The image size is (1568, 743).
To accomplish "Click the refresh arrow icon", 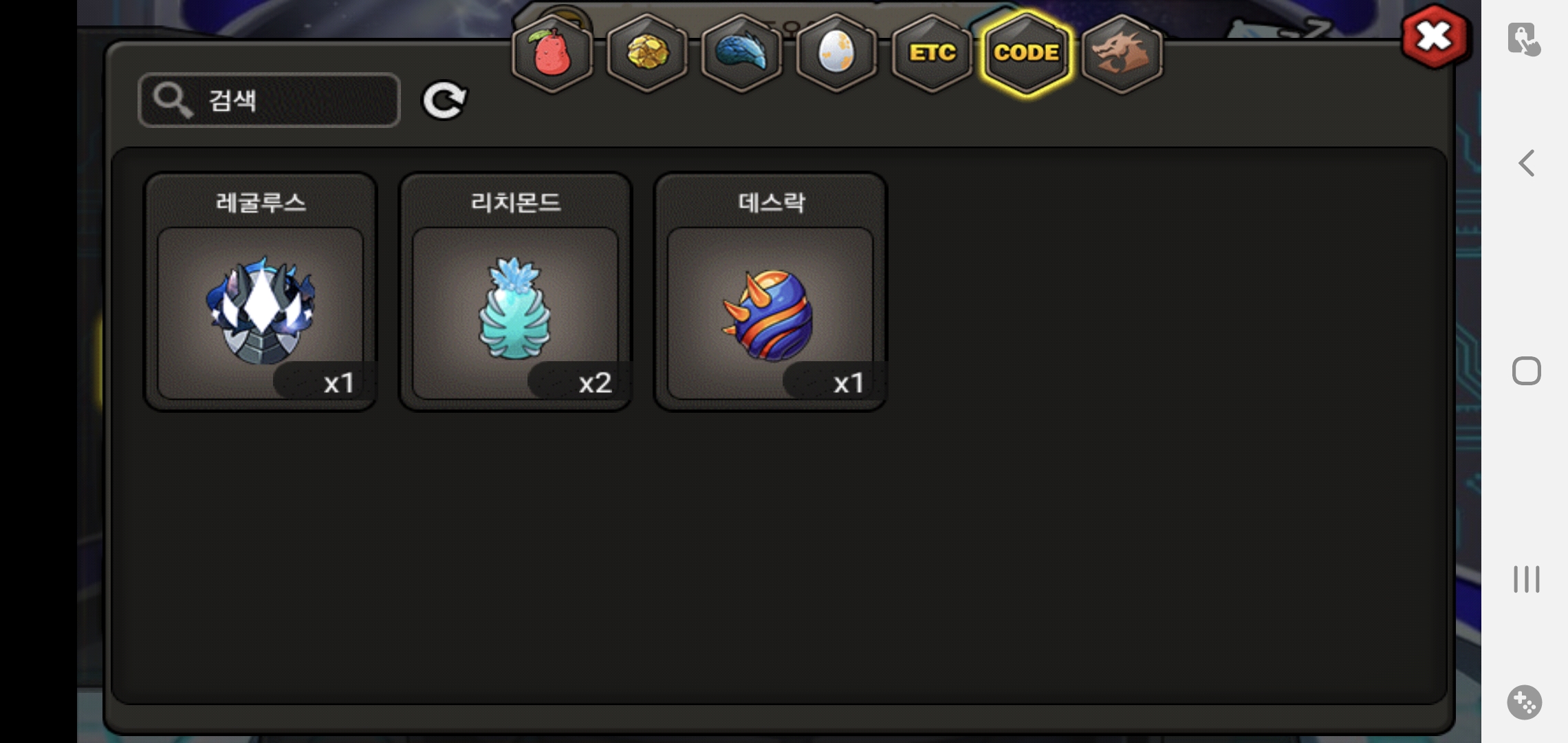I will tap(444, 101).
